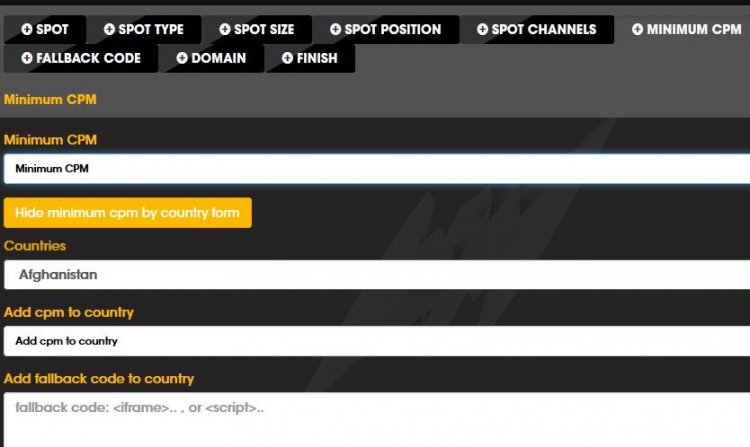Open the Countries dropdown showing Afghanistan
The height and width of the screenshot is (447, 750).
tap(377, 274)
